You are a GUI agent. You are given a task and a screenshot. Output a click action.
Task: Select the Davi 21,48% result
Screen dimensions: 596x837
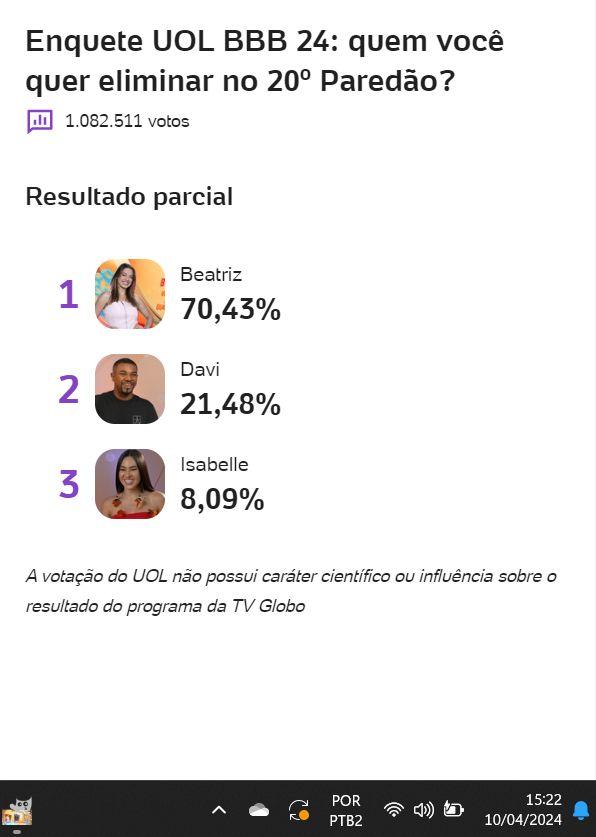[x=231, y=389]
